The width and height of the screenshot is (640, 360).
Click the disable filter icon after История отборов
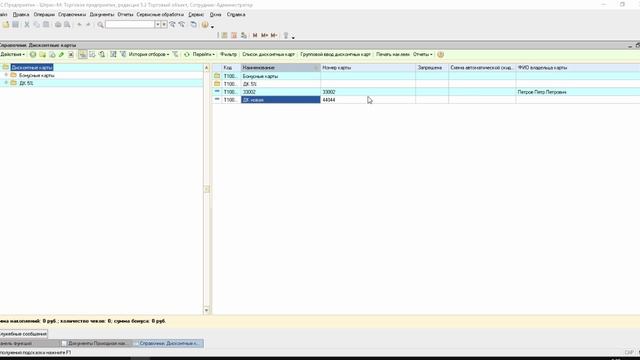(175, 54)
